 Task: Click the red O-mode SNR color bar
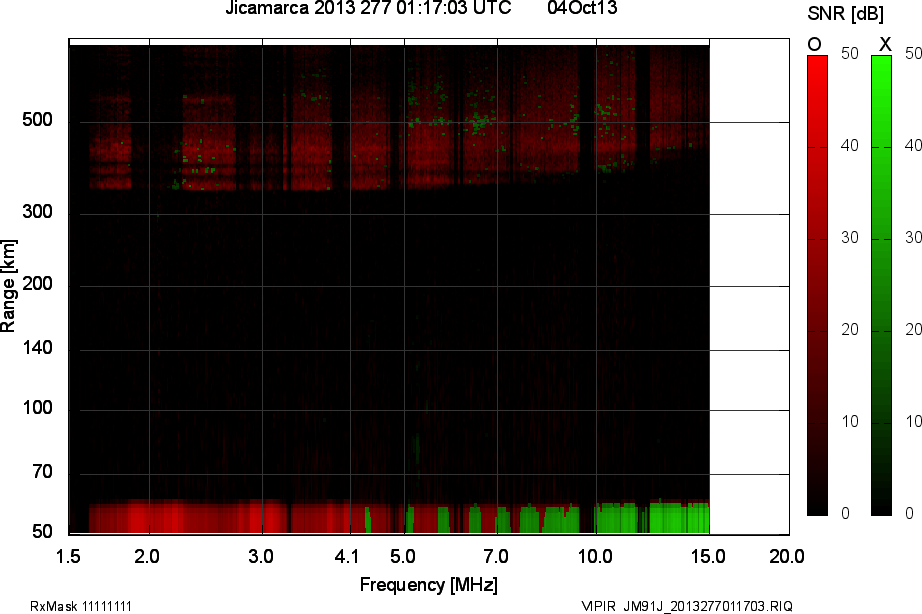point(817,285)
